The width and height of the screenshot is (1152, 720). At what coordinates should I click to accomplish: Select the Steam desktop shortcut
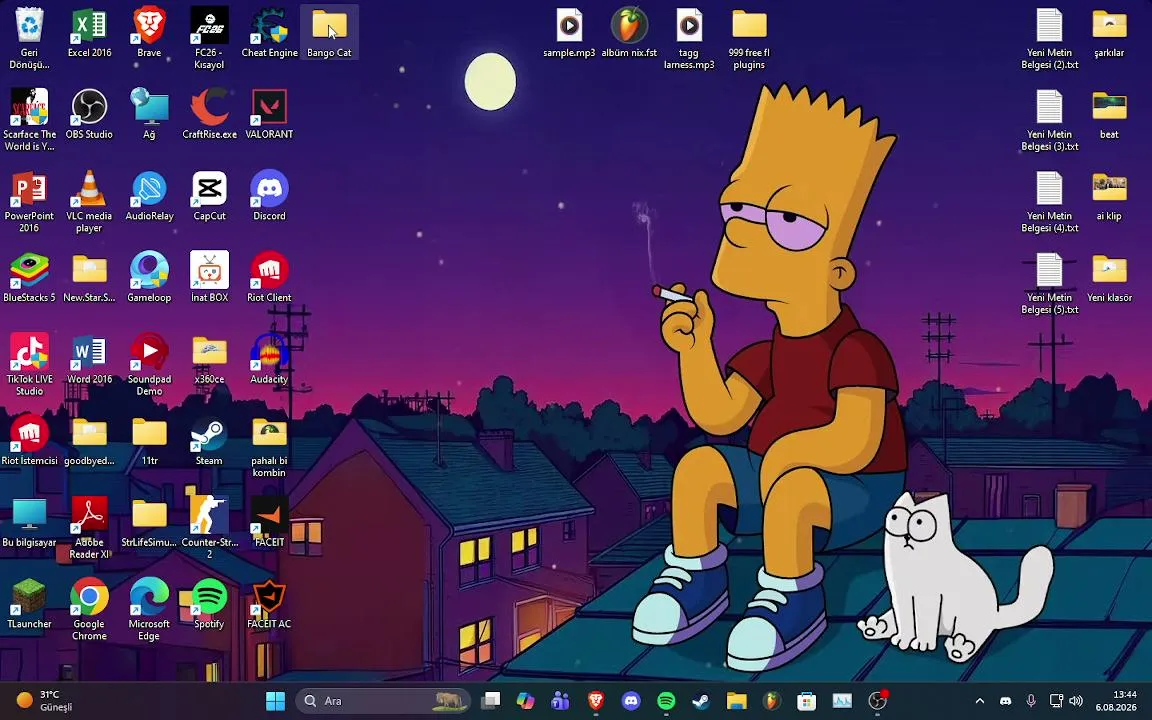coord(209,440)
